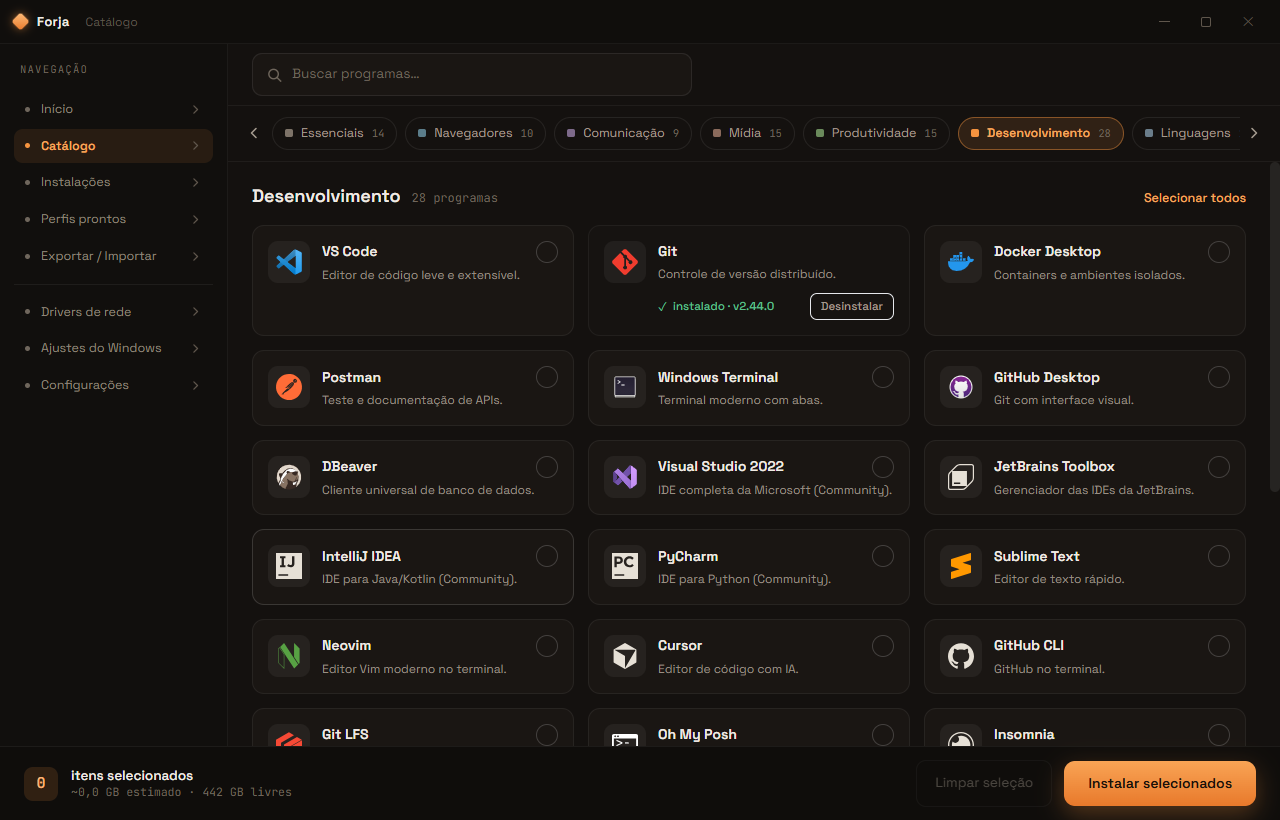1280x820 pixels.
Task: Click the Git LFS icon
Action: (x=289, y=735)
